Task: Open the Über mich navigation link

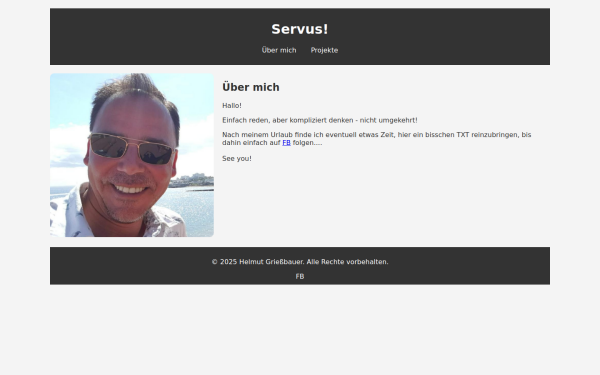Action: pyautogui.click(x=279, y=50)
